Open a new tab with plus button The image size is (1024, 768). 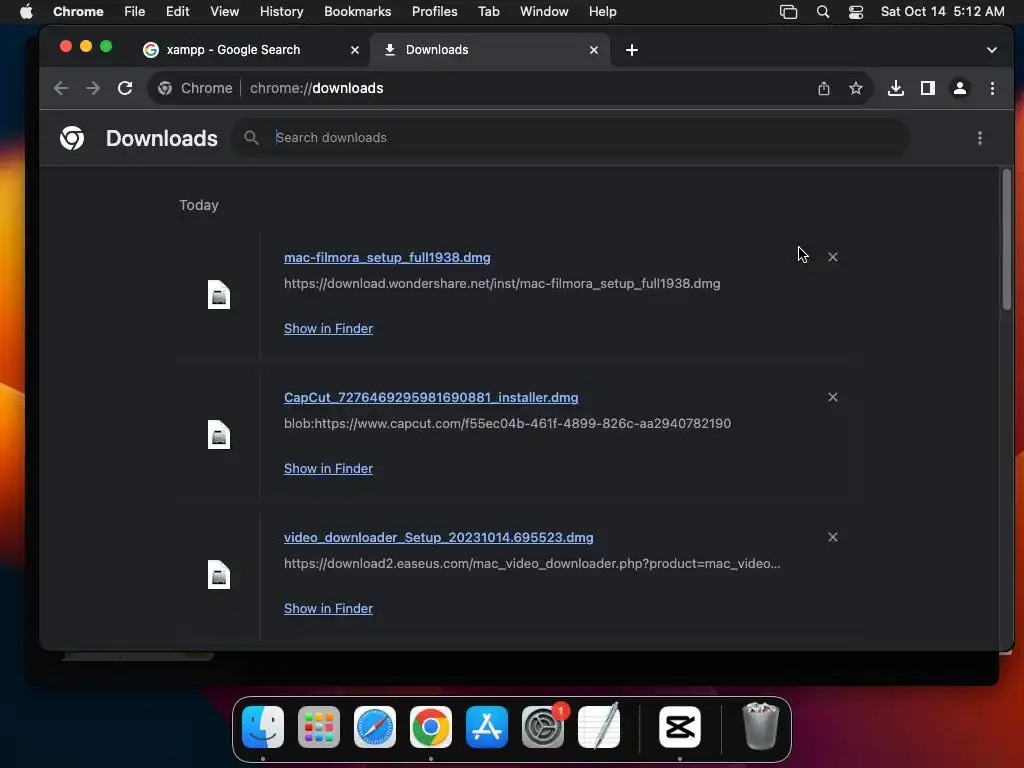click(632, 50)
